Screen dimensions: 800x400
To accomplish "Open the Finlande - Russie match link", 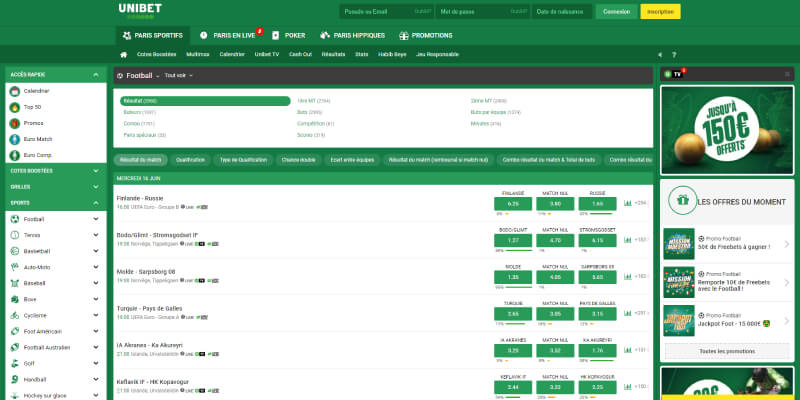I will (140, 198).
